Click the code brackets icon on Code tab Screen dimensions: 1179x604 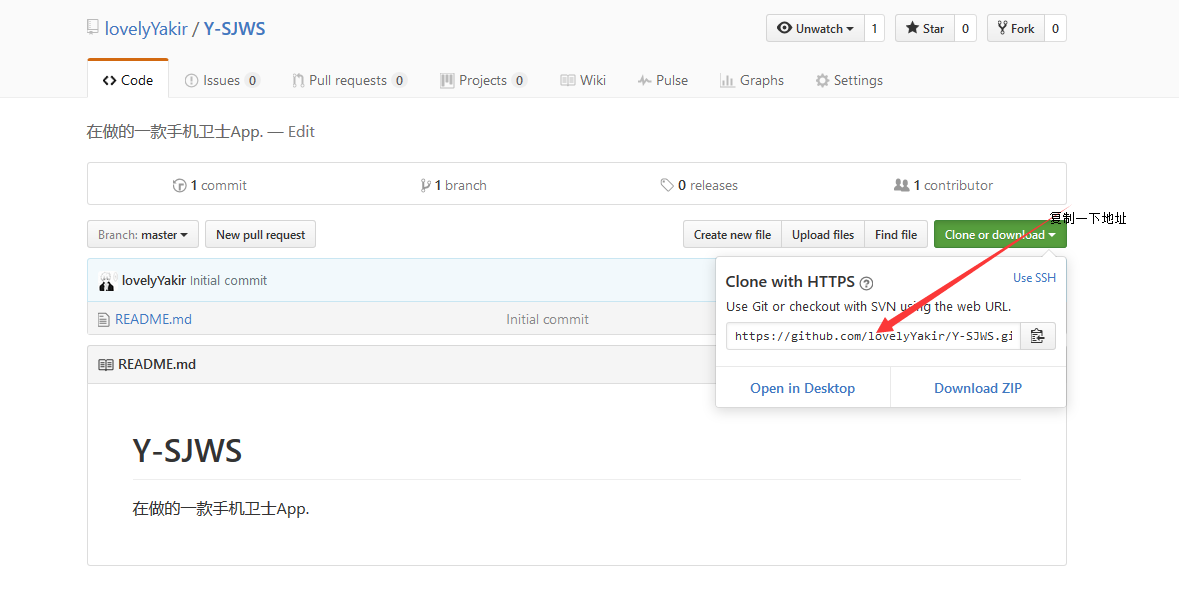pos(110,80)
